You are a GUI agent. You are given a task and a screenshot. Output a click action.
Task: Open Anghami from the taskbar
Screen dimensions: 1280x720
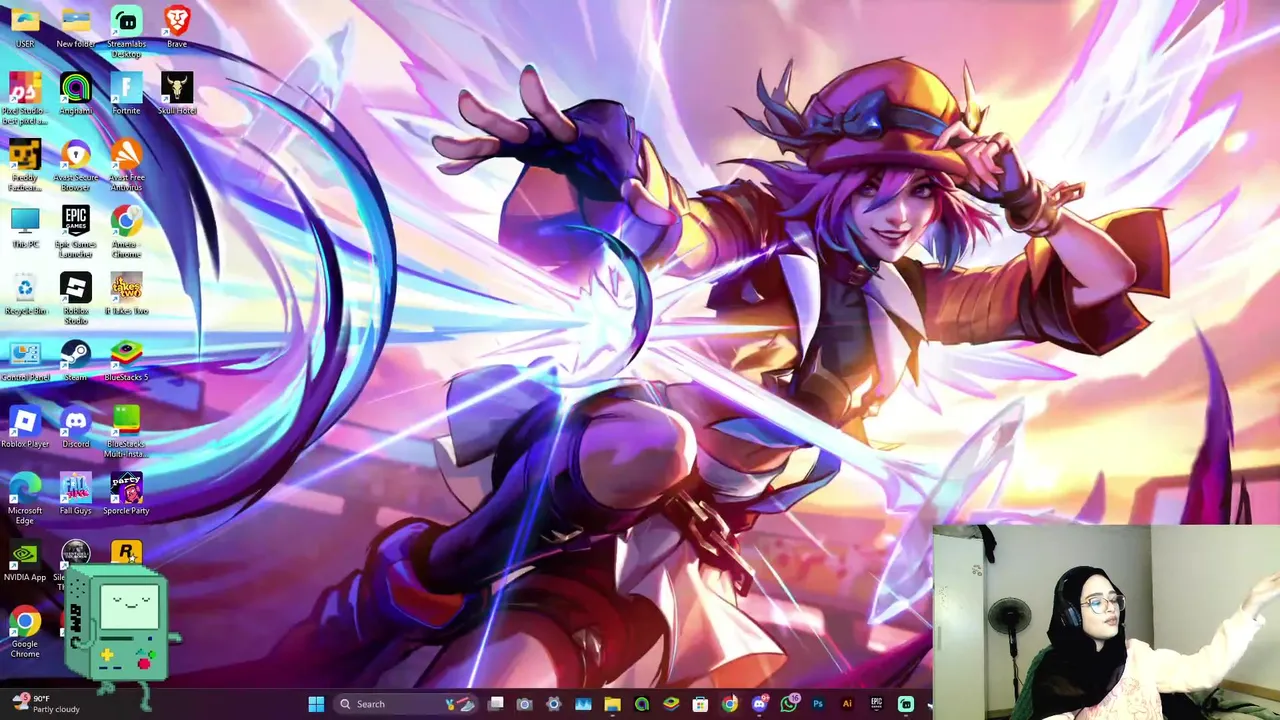coord(642,704)
